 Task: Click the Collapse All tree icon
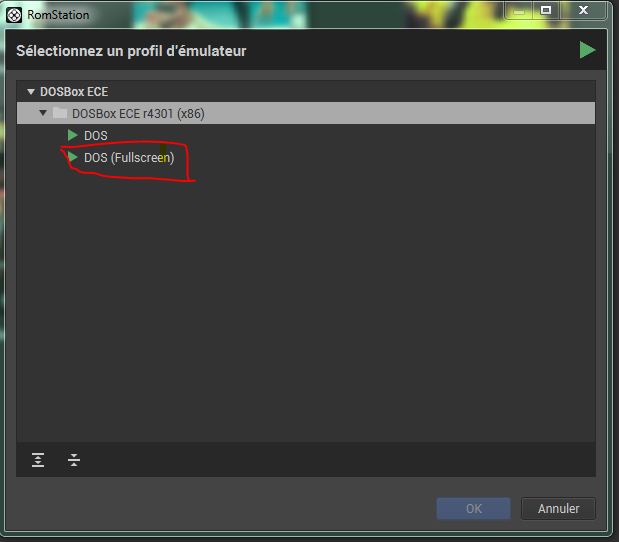pyautogui.click(x=74, y=460)
